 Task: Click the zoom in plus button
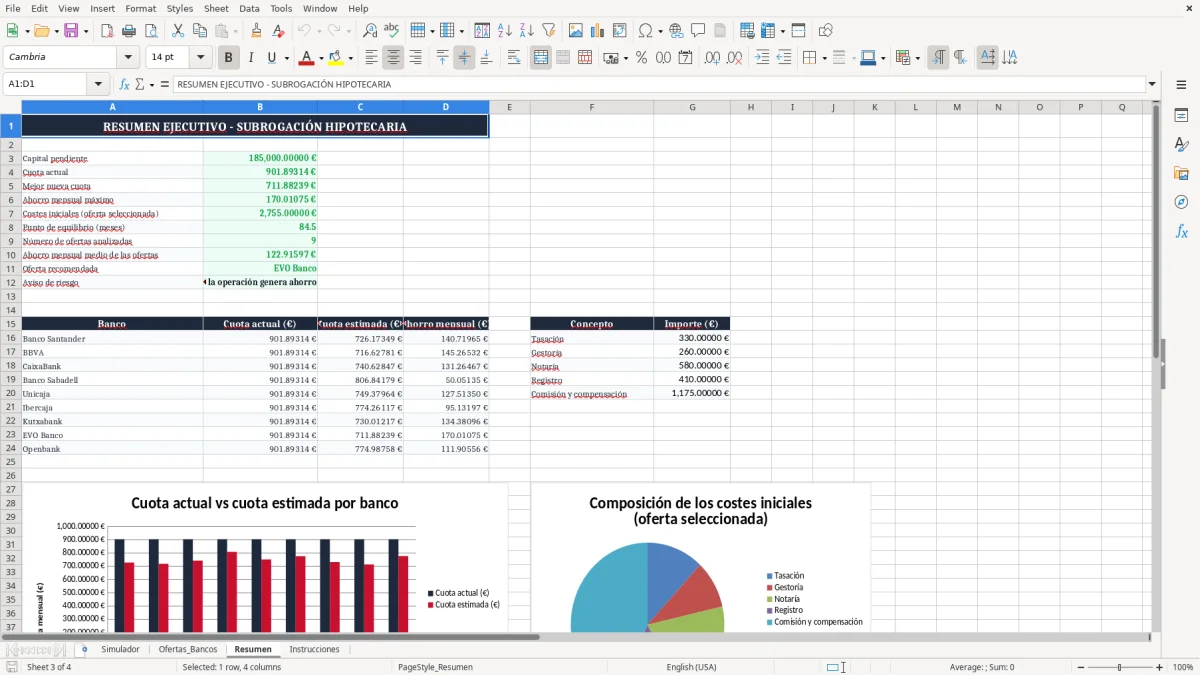point(1160,667)
